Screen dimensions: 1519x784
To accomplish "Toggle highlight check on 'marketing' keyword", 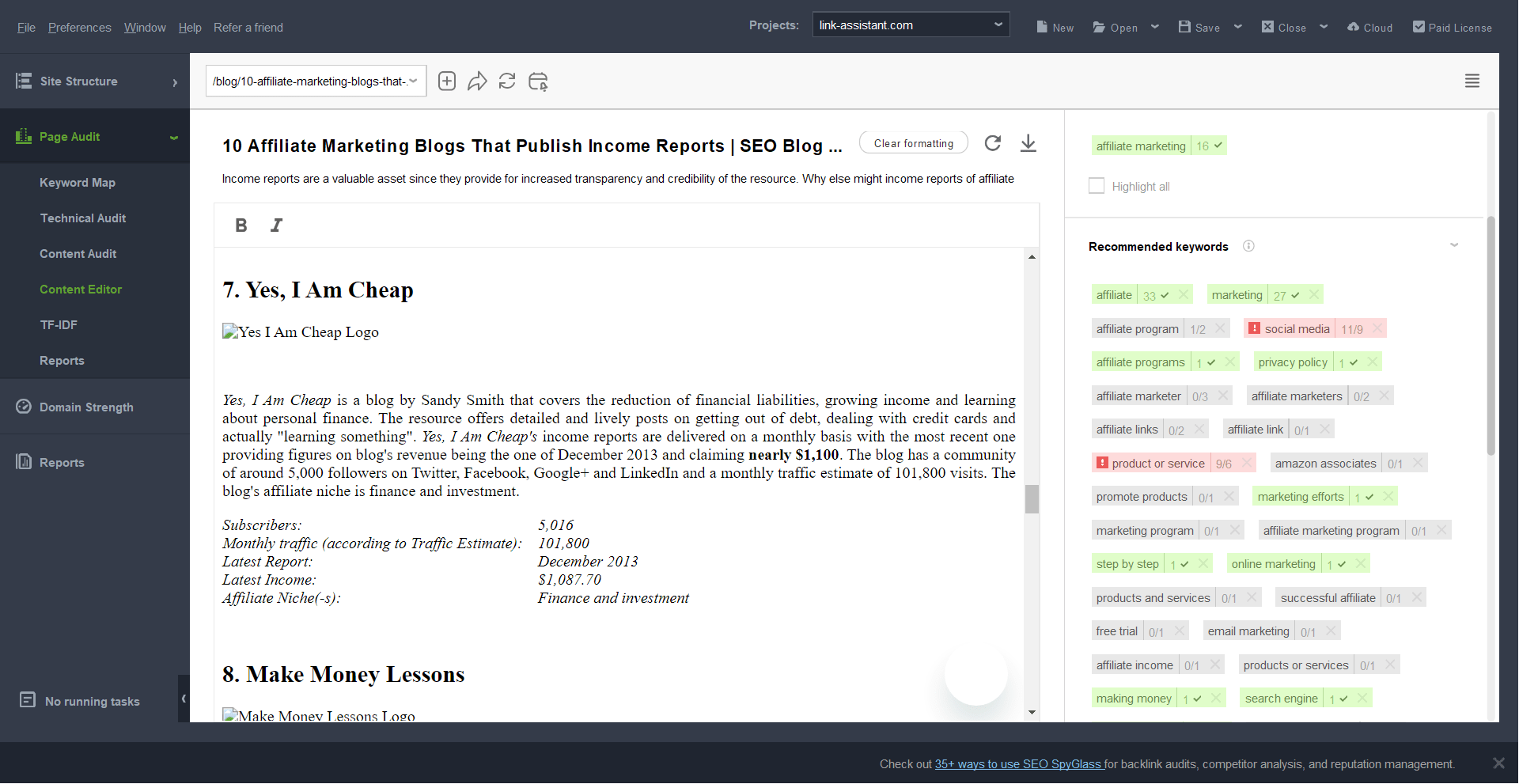I will 1295,295.
